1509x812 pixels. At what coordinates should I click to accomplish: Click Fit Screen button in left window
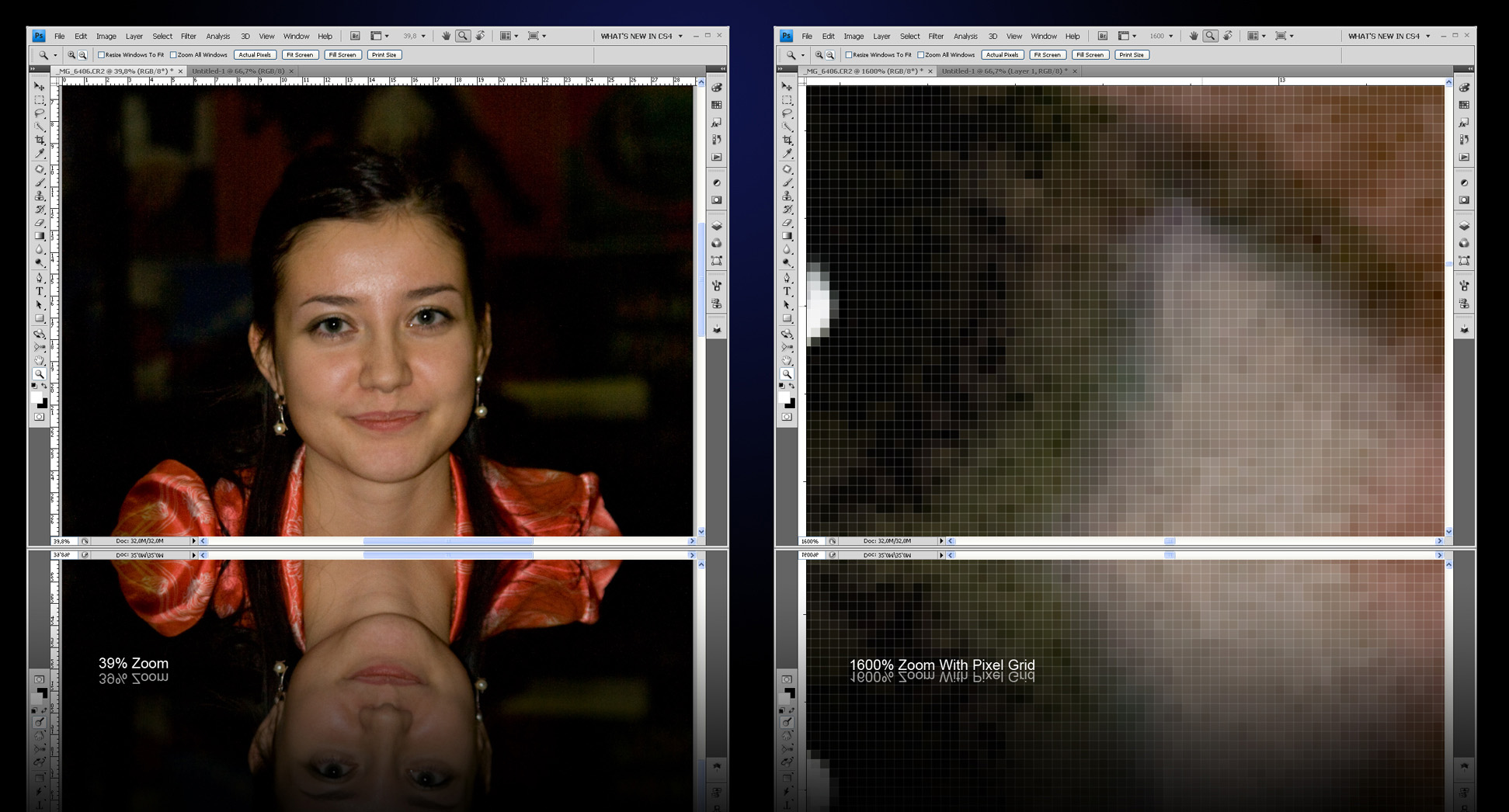coord(300,55)
